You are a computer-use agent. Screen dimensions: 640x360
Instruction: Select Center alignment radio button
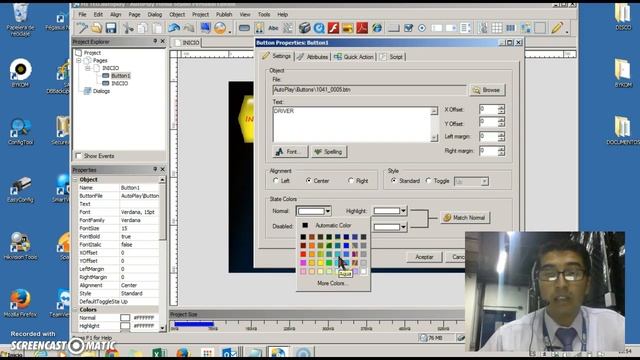point(309,180)
